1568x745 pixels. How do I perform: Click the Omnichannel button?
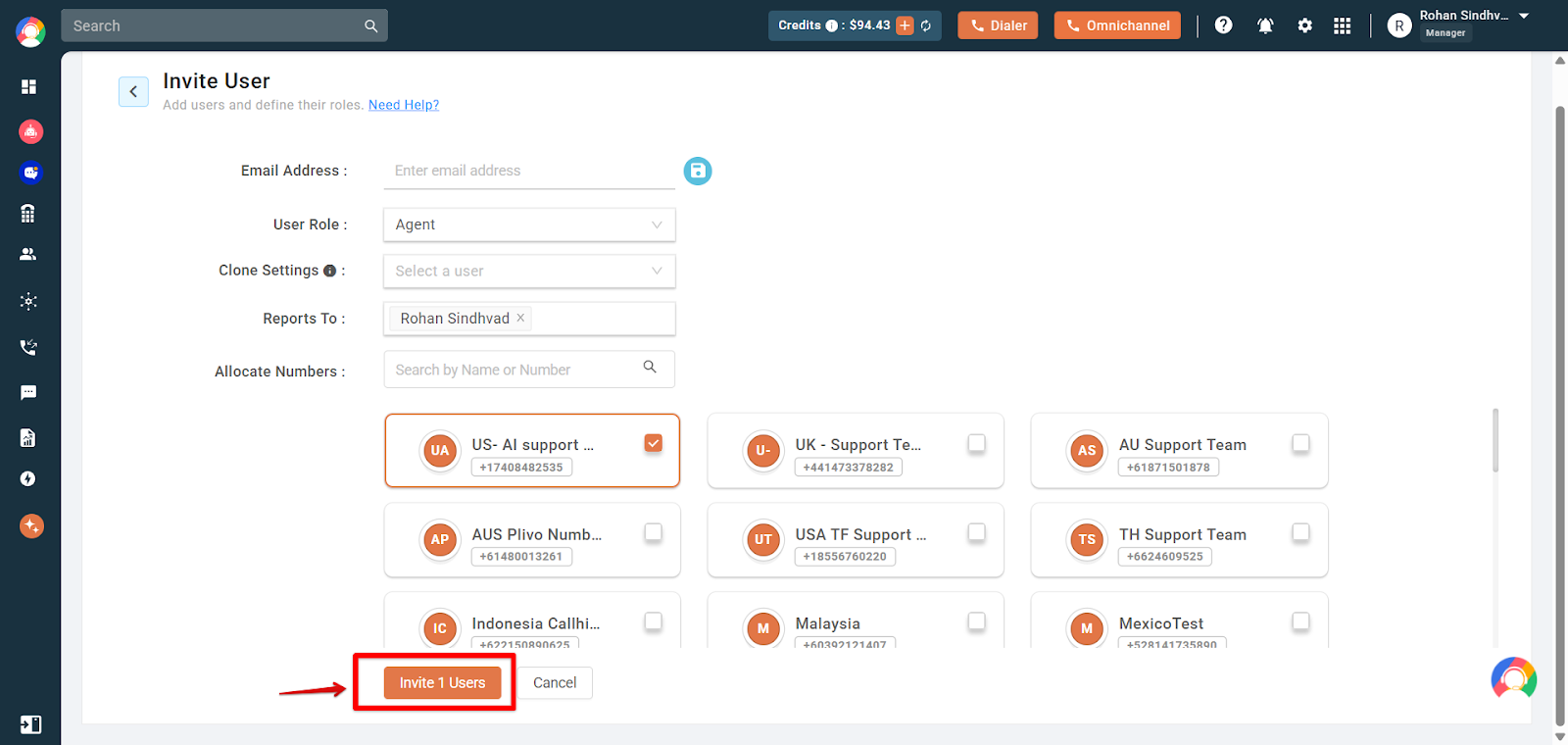[x=1117, y=25]
